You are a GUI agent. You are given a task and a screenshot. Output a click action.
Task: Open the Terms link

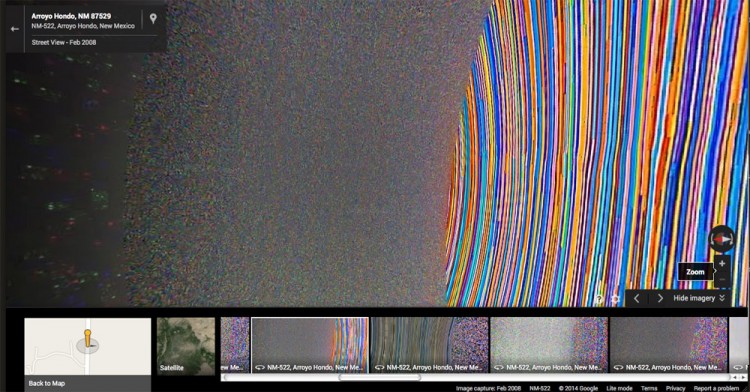point(649,388)
